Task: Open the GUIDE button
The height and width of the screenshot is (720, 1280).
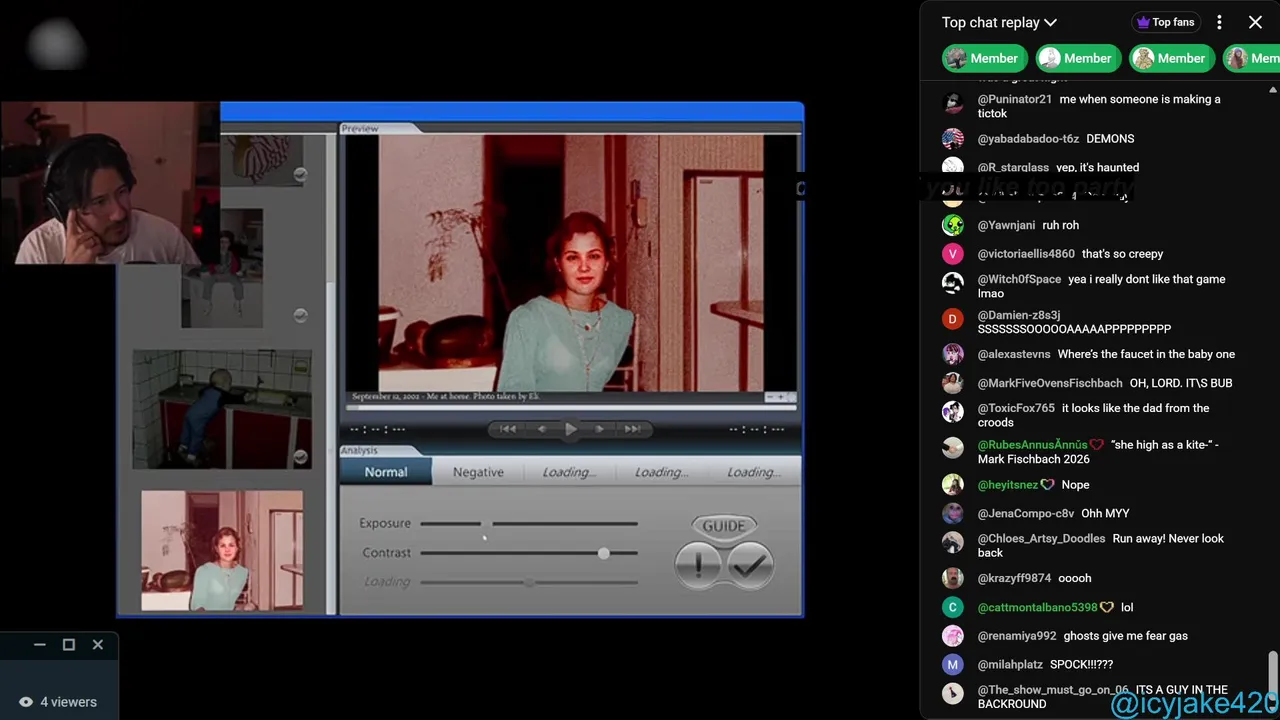Action: (x=724, y=525)
